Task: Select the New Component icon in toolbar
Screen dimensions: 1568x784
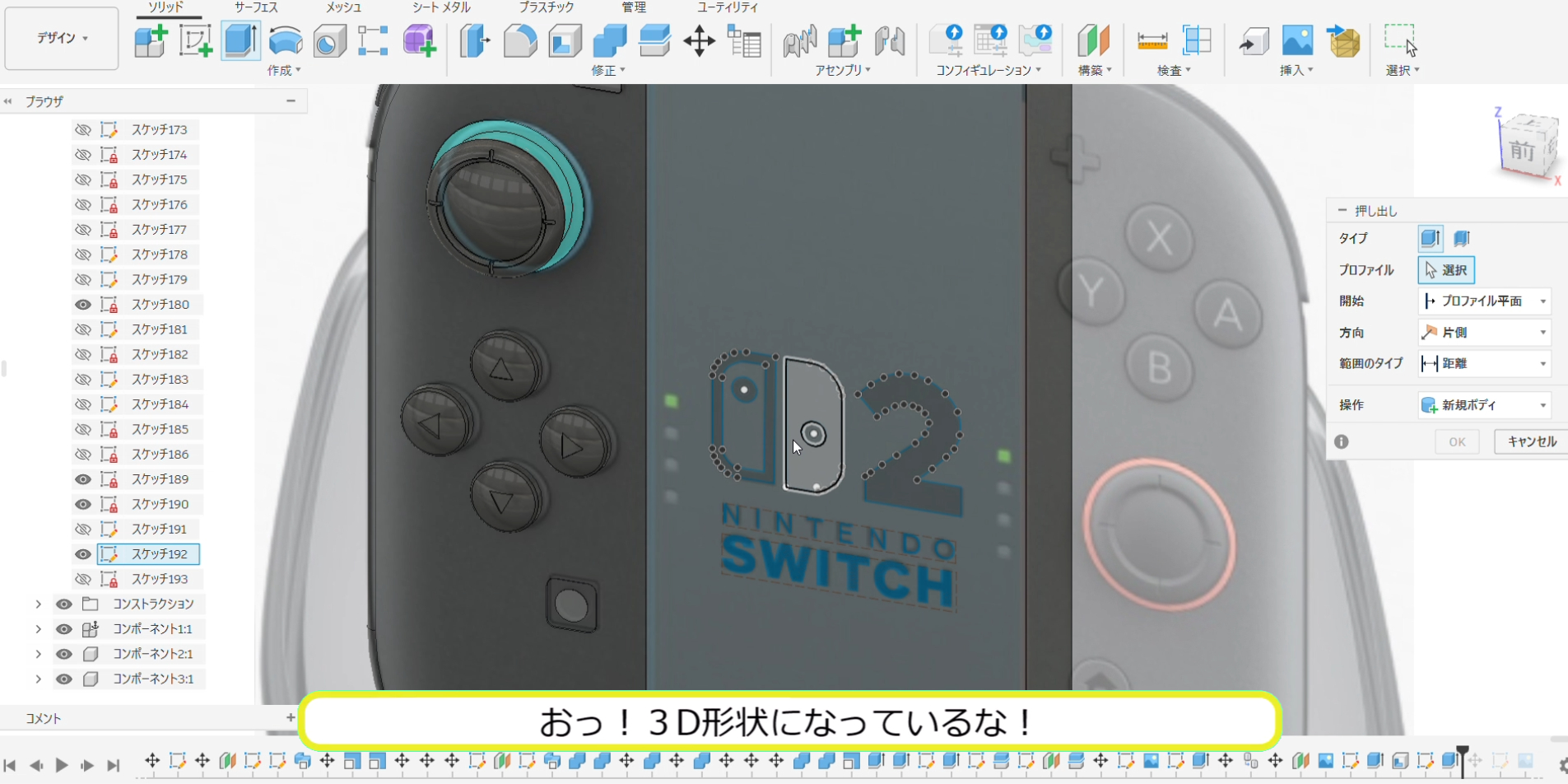Action: click(151, 40)
